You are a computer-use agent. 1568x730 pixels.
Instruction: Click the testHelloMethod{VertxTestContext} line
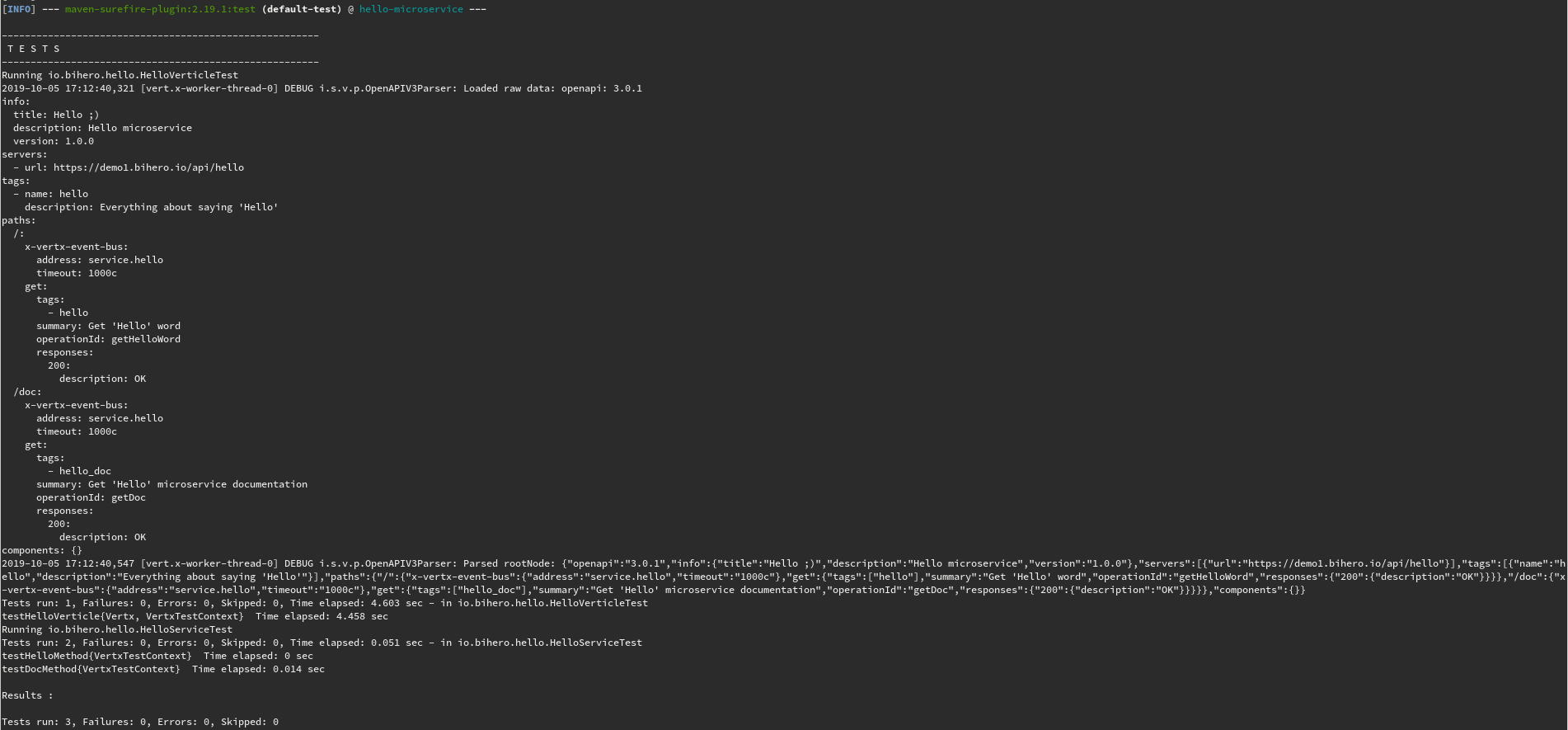point(157,656)
